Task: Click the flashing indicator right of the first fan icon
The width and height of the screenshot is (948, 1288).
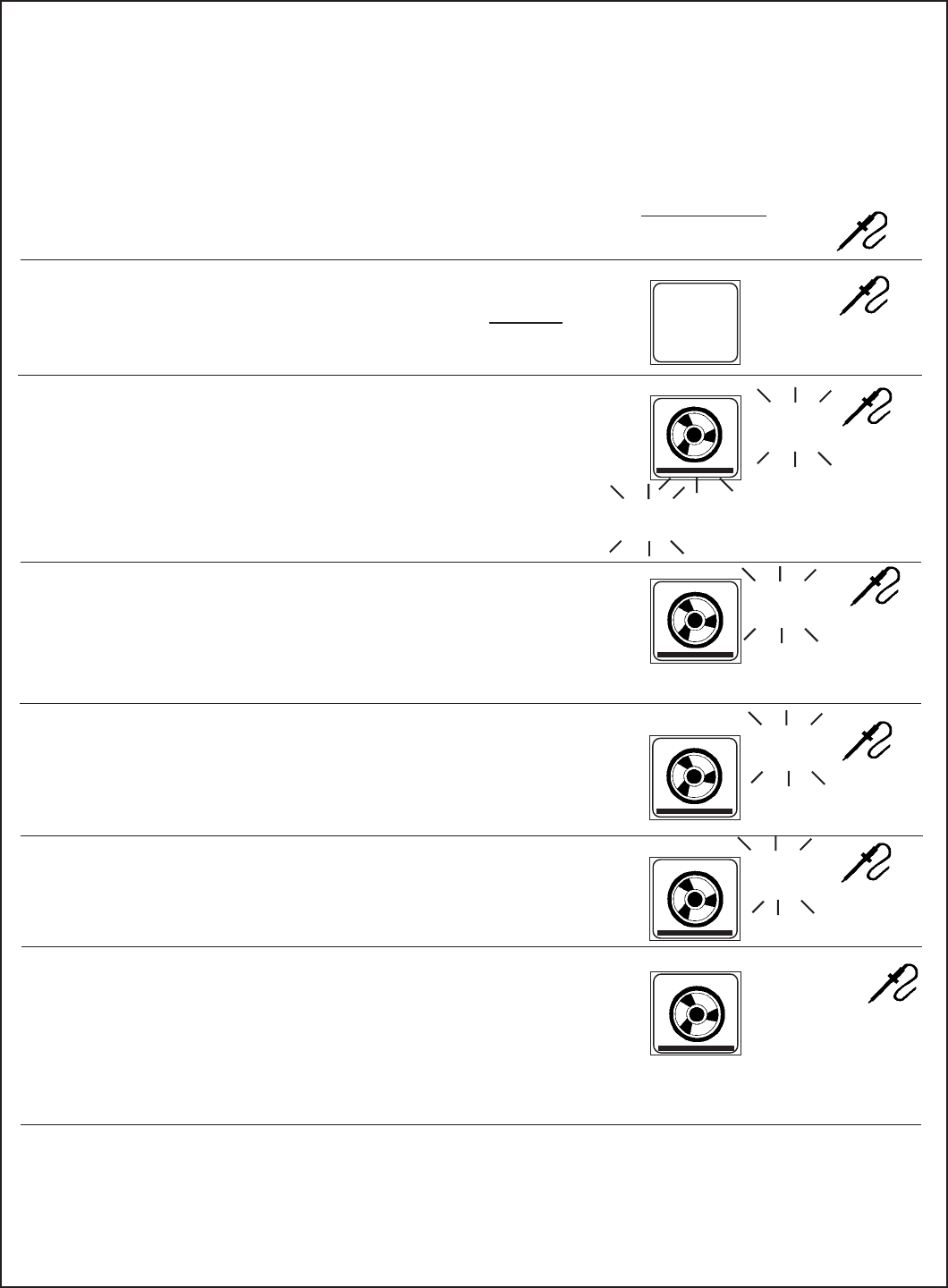Action: tap(795, 426)
